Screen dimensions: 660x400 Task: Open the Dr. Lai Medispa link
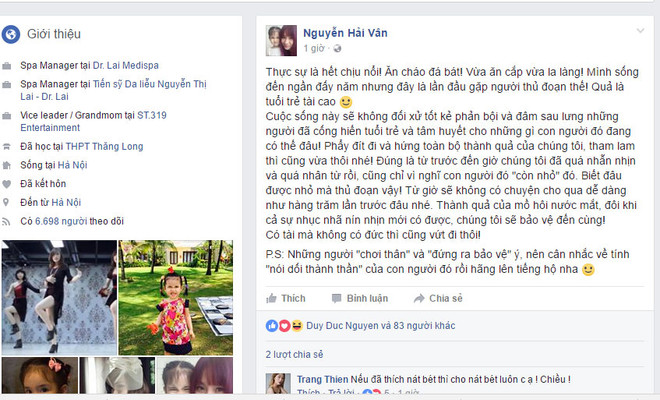(125, 65)
